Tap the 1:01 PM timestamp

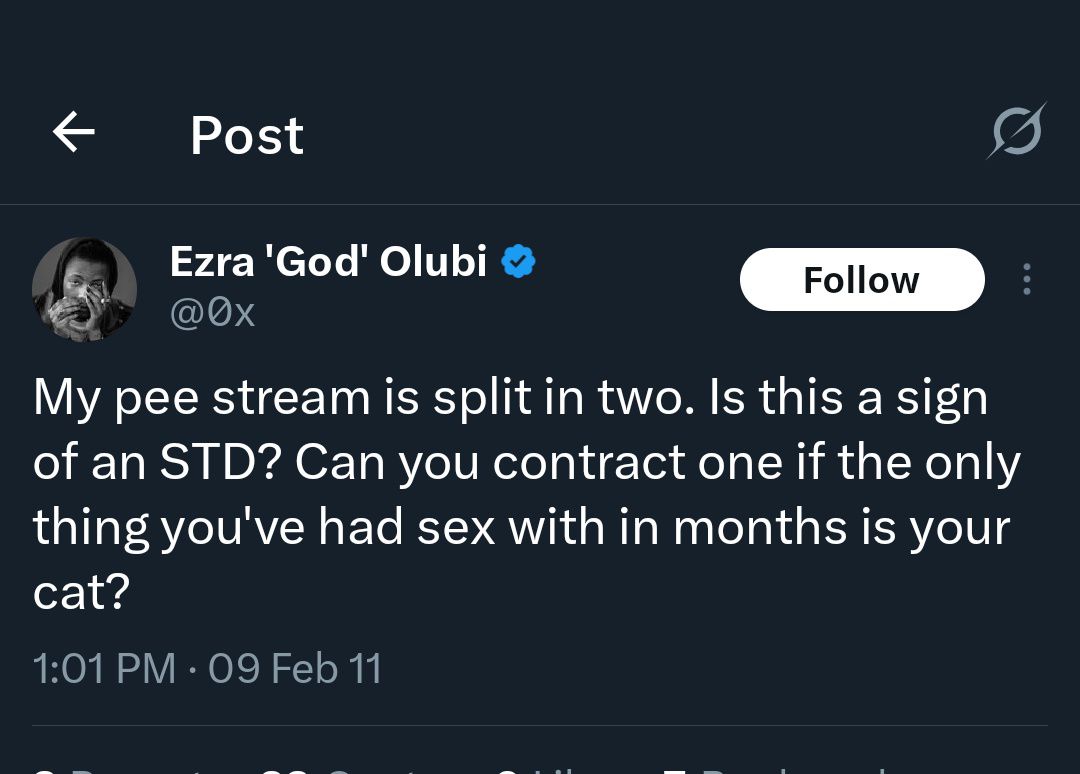click(x=104, y=668)
